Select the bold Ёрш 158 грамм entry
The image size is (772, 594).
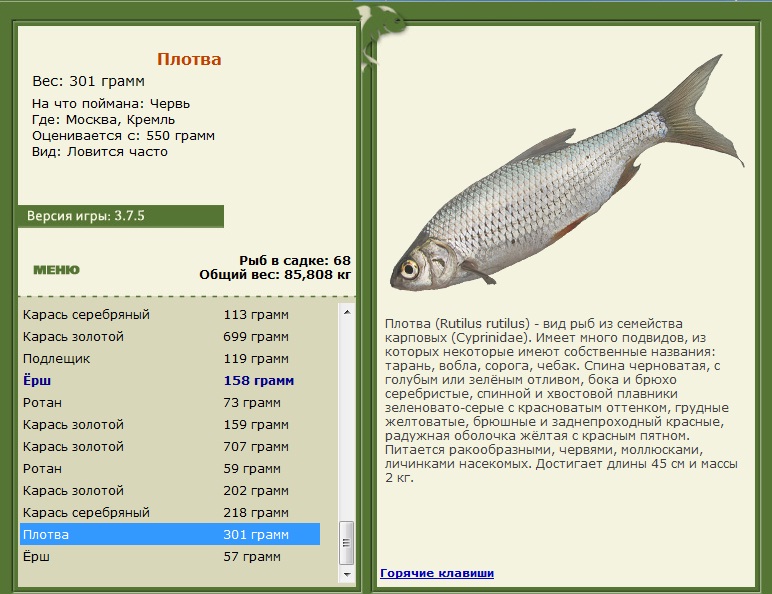[170, 381]
